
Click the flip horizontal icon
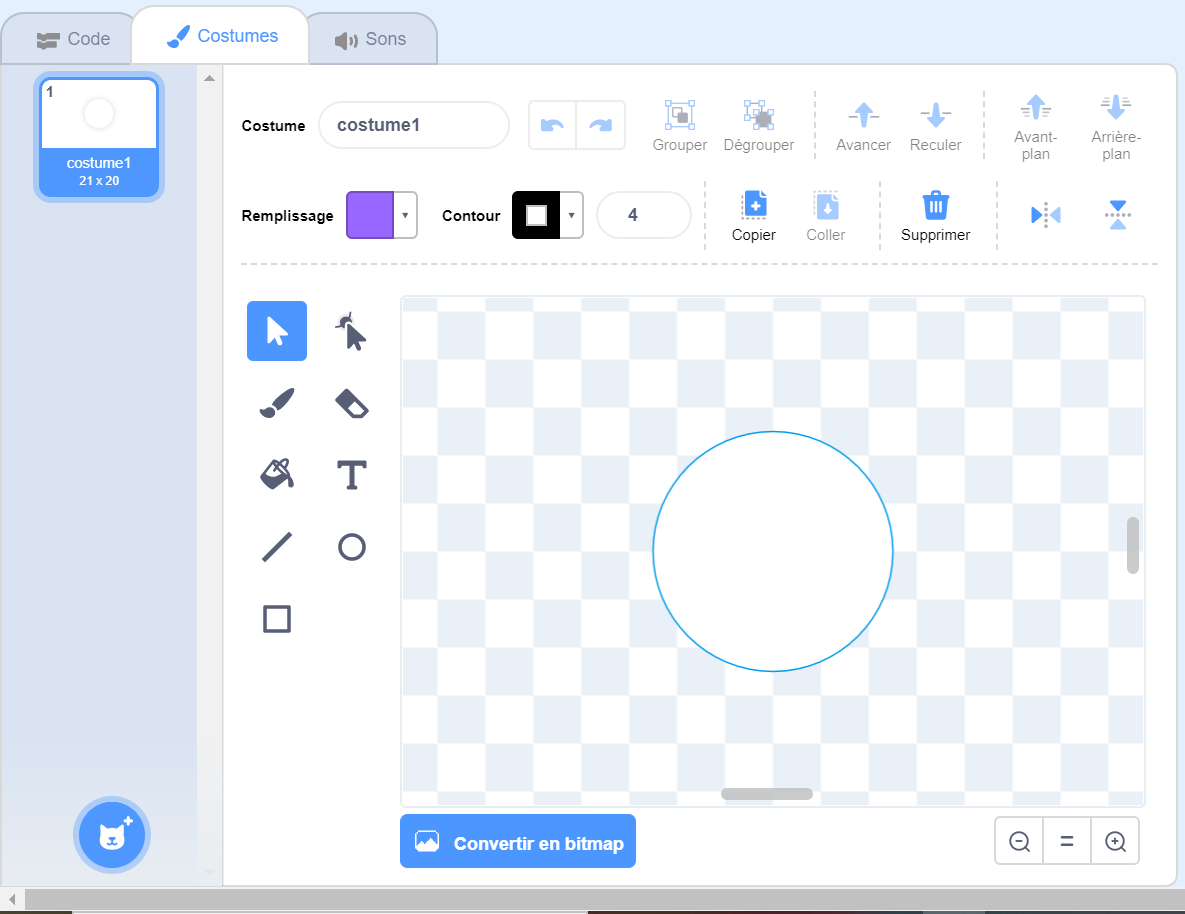point(1045,215)
